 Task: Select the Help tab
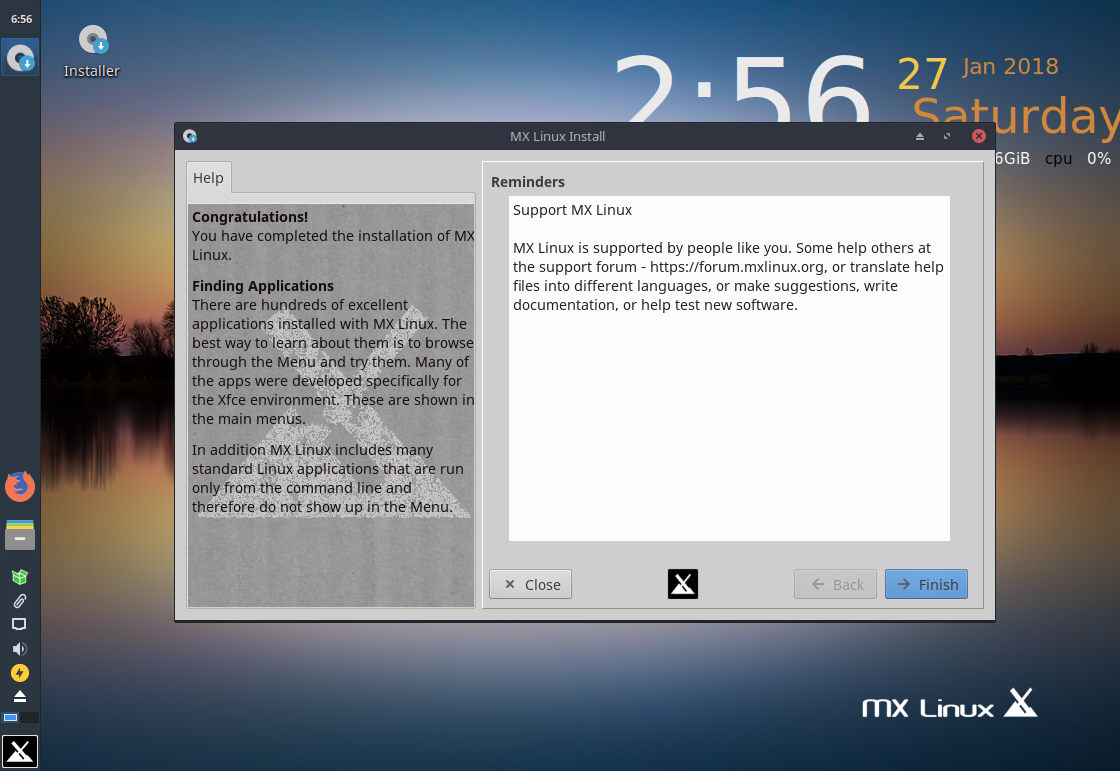click(x=208, y=177)
